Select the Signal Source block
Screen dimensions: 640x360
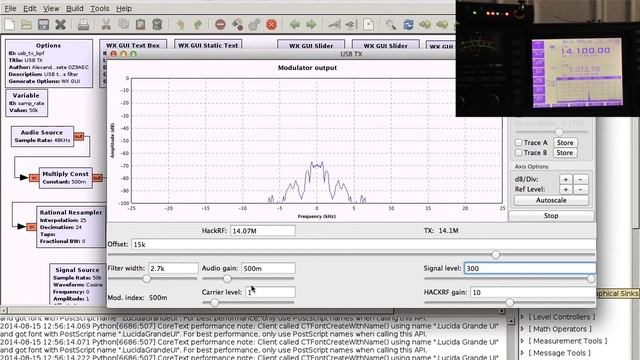(78, 285)
